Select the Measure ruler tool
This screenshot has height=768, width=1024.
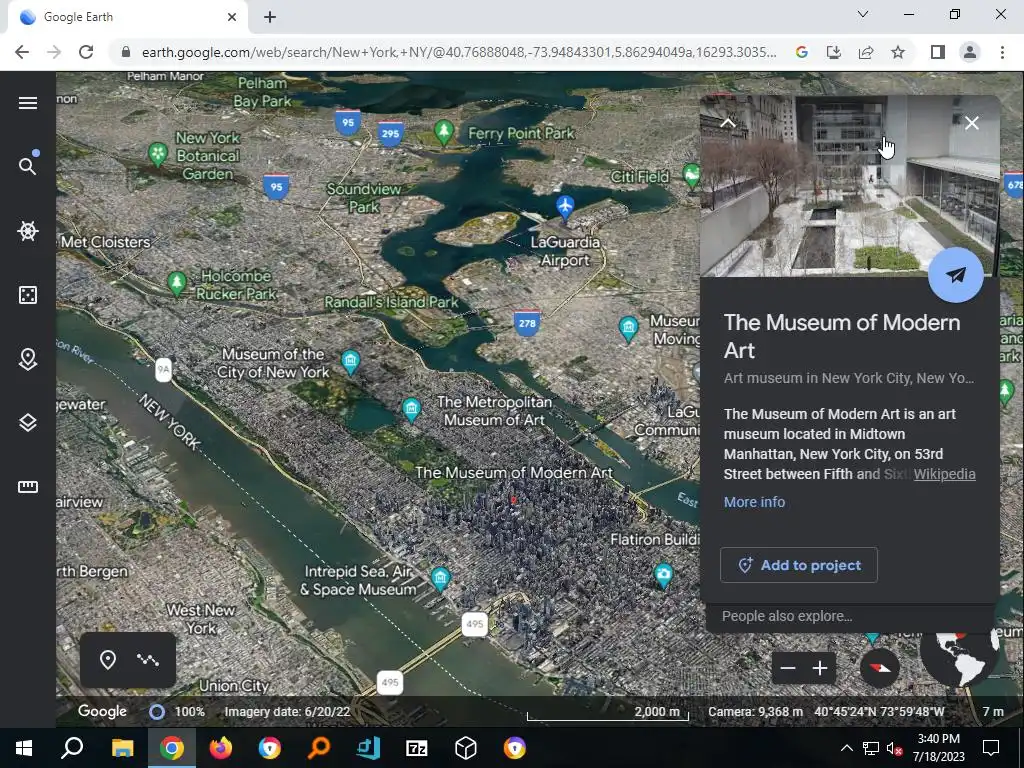pyautogui.click(x=27, y=487)
